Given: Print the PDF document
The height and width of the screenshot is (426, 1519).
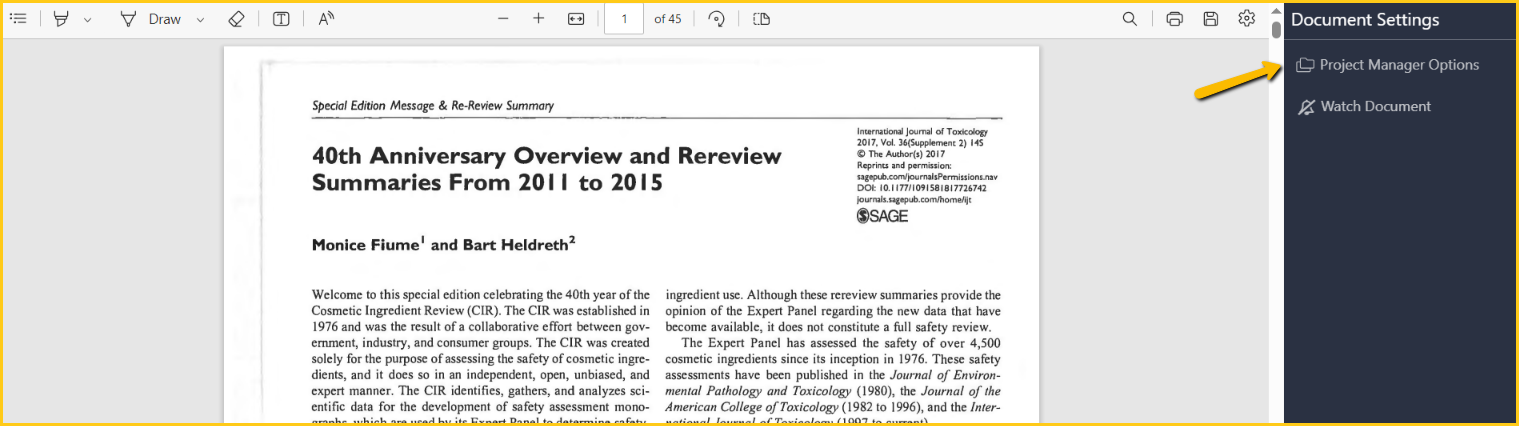Looking at the screenshot, I should (1175, 19).
